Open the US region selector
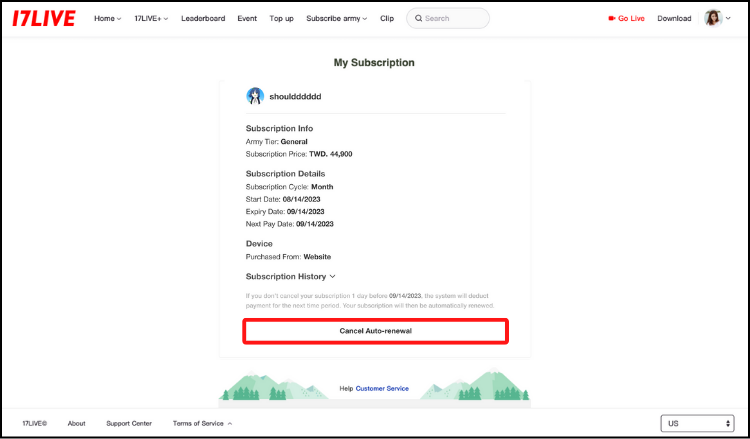 [698, 423]
